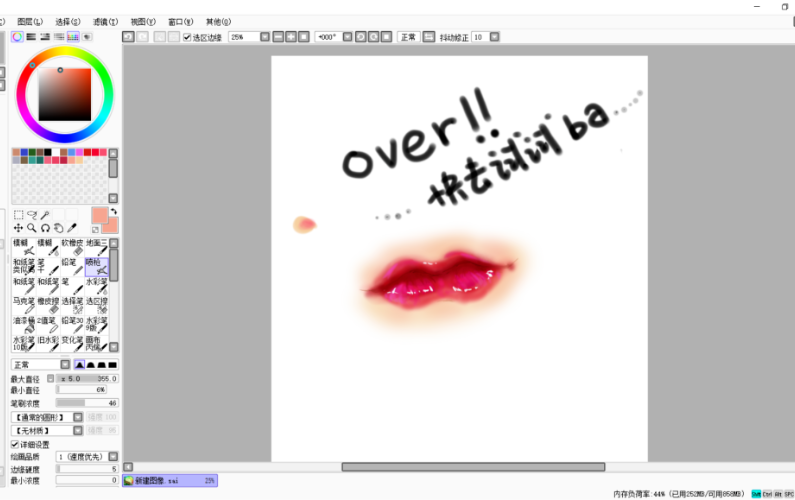Viewport: 795px width, 500px height.
Task: Toggle the 选区边缘 checkbox
Action: pyautogui.click(x=187, y=37)
